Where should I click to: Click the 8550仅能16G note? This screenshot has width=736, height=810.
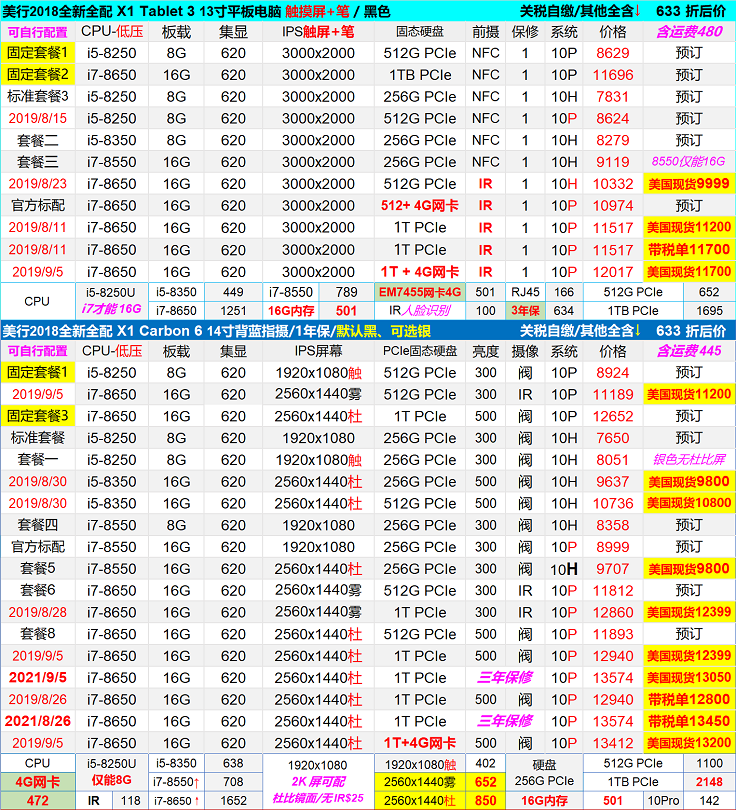click(x=690, y=162)
